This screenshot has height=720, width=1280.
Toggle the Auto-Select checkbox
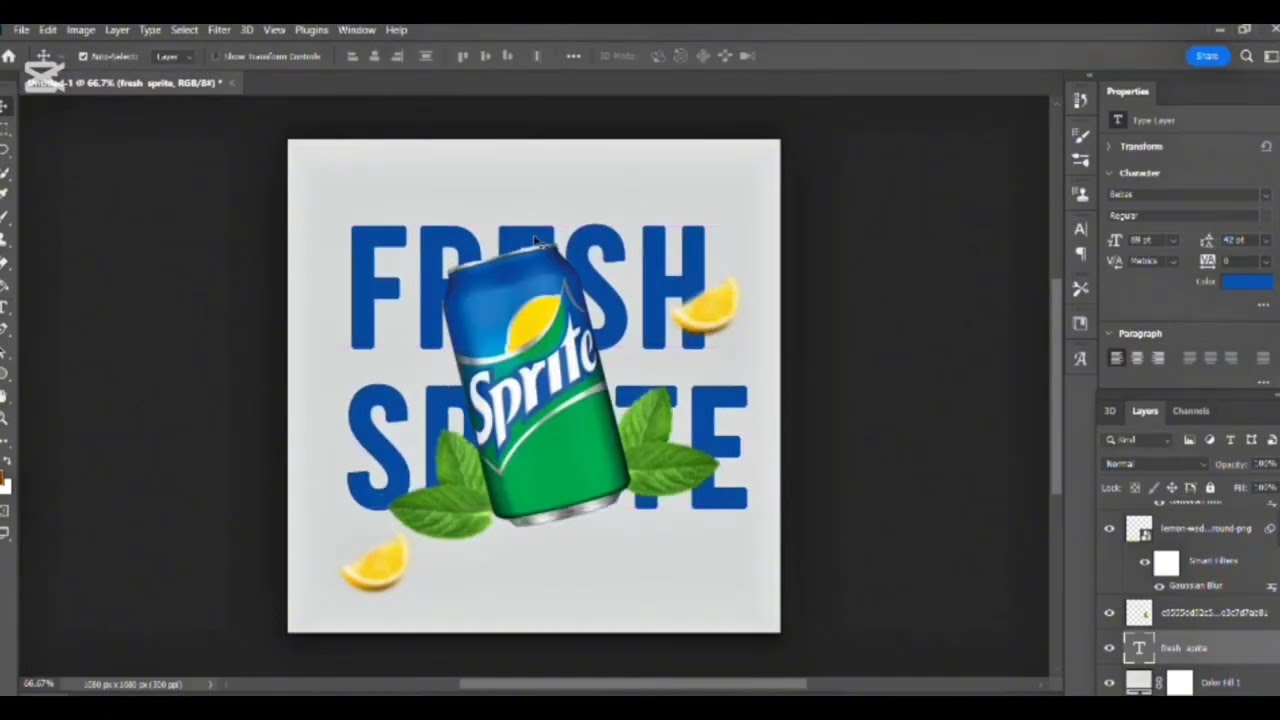83,57
